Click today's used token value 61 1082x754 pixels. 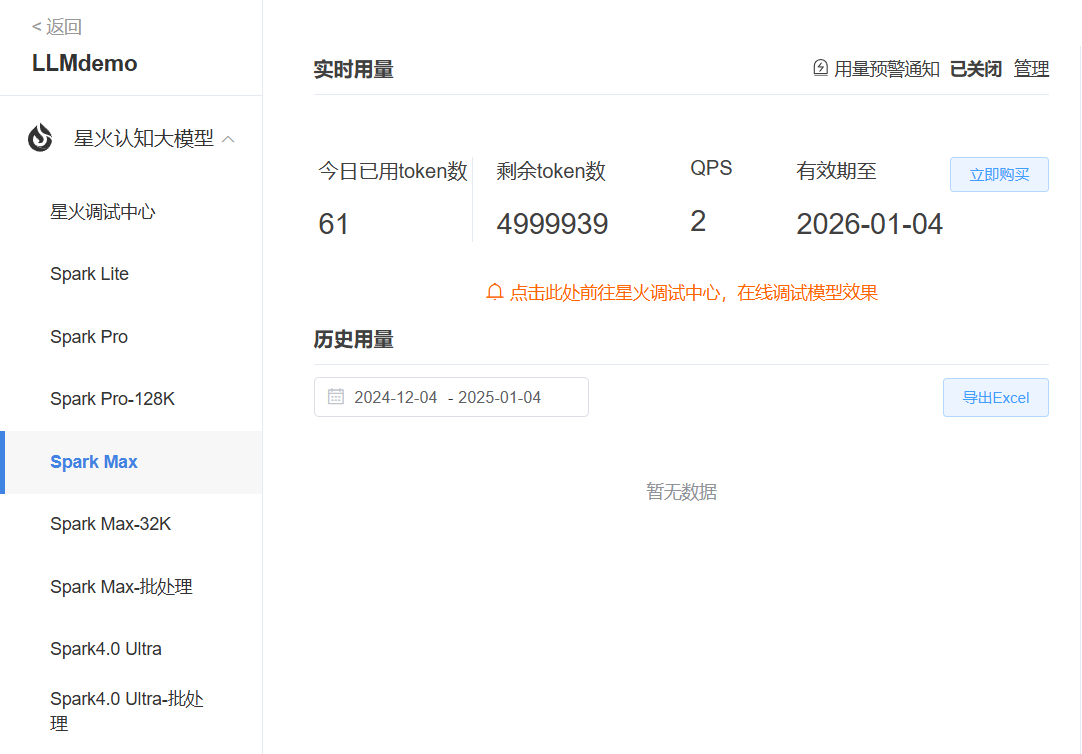point(333,224)
